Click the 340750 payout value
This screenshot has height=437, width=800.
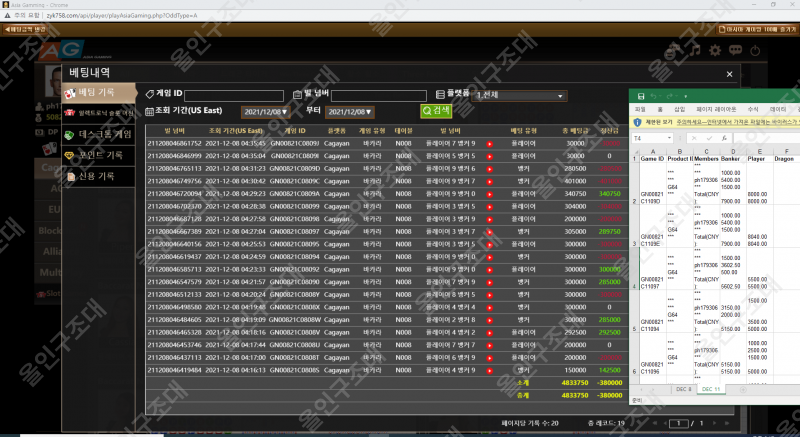point(610,194)
